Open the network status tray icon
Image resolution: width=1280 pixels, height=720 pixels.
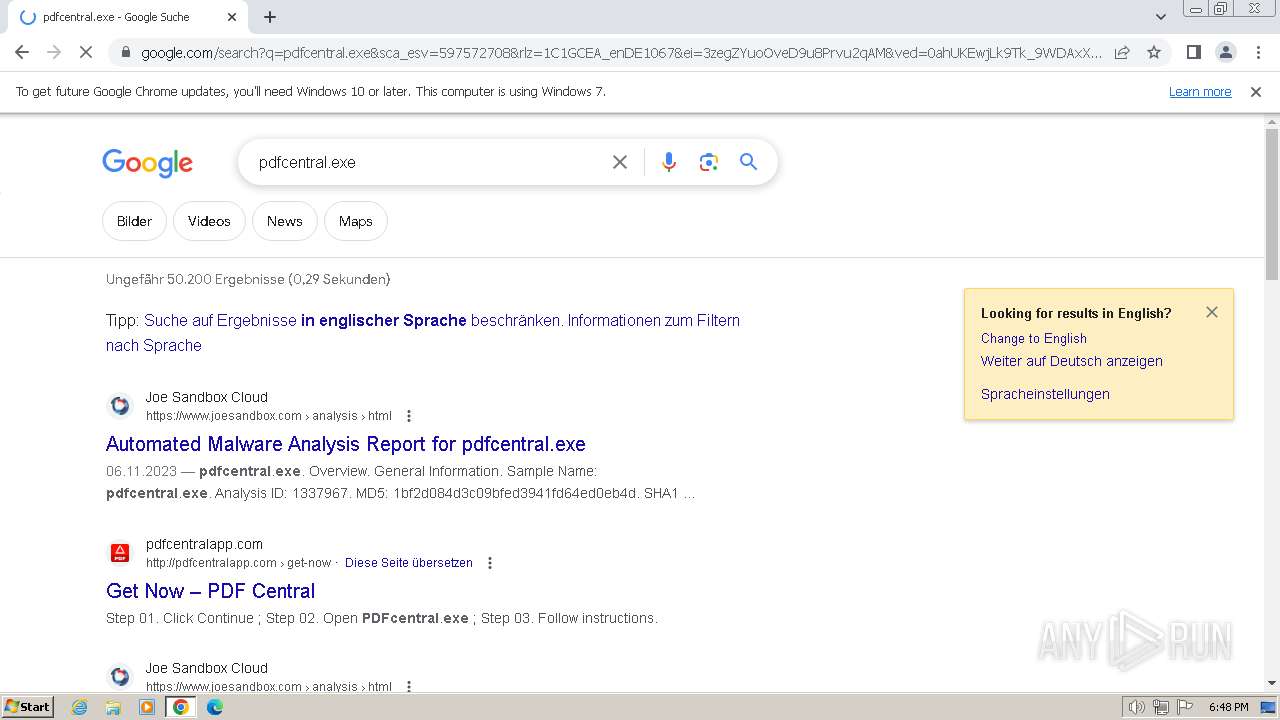click(x=1160, y=707)
